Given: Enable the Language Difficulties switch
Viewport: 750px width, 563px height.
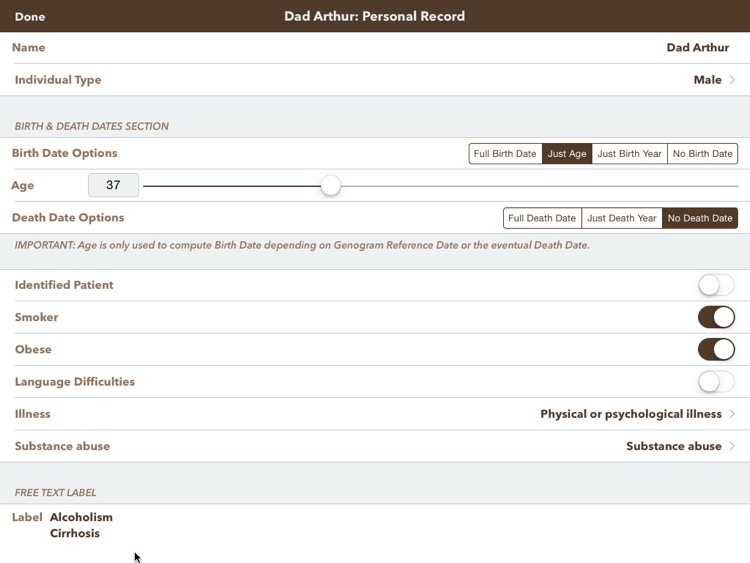Looking at the screenshot, I should (716, 381).
